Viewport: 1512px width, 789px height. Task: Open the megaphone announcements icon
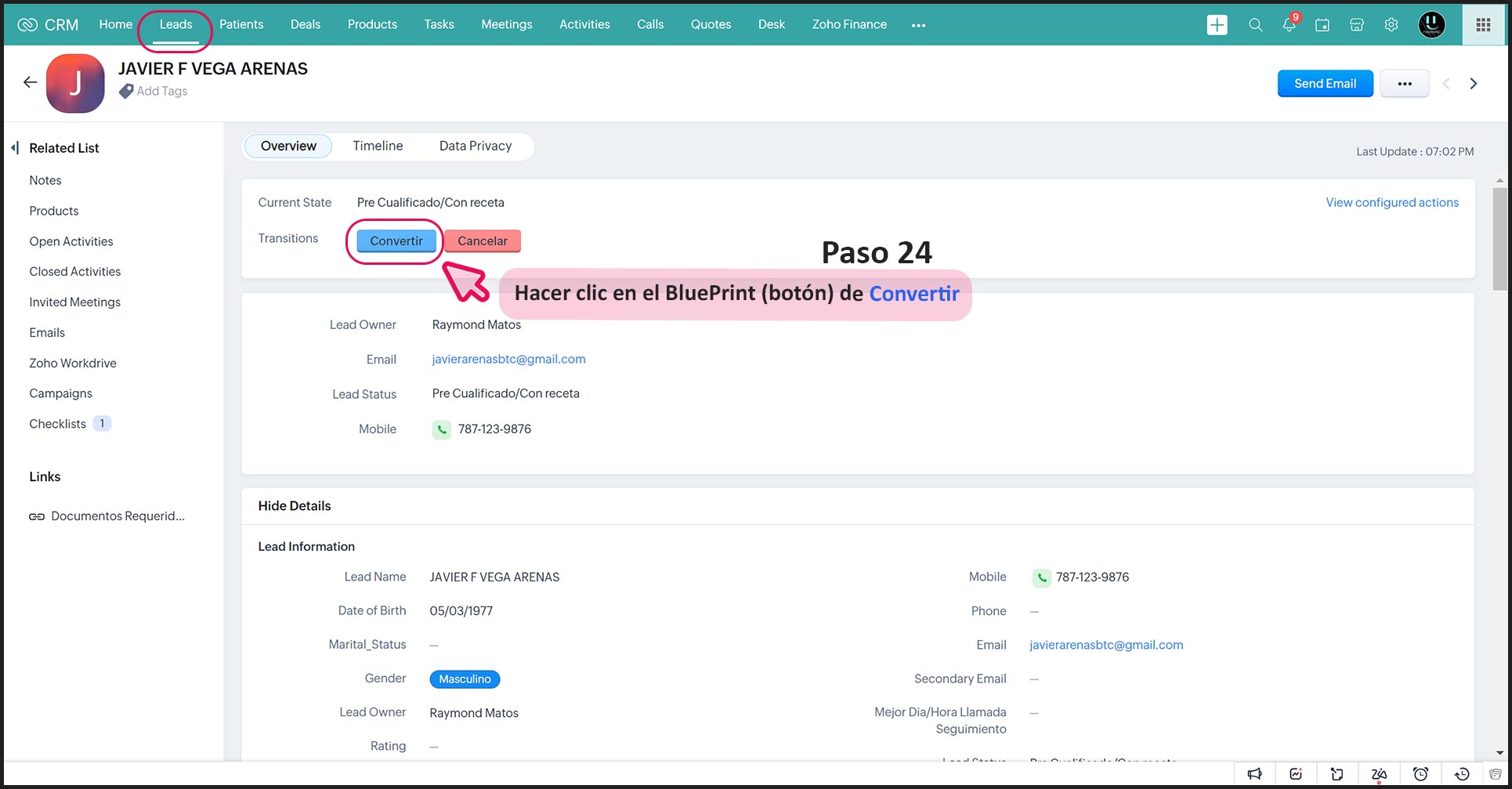click(1255, 774)
